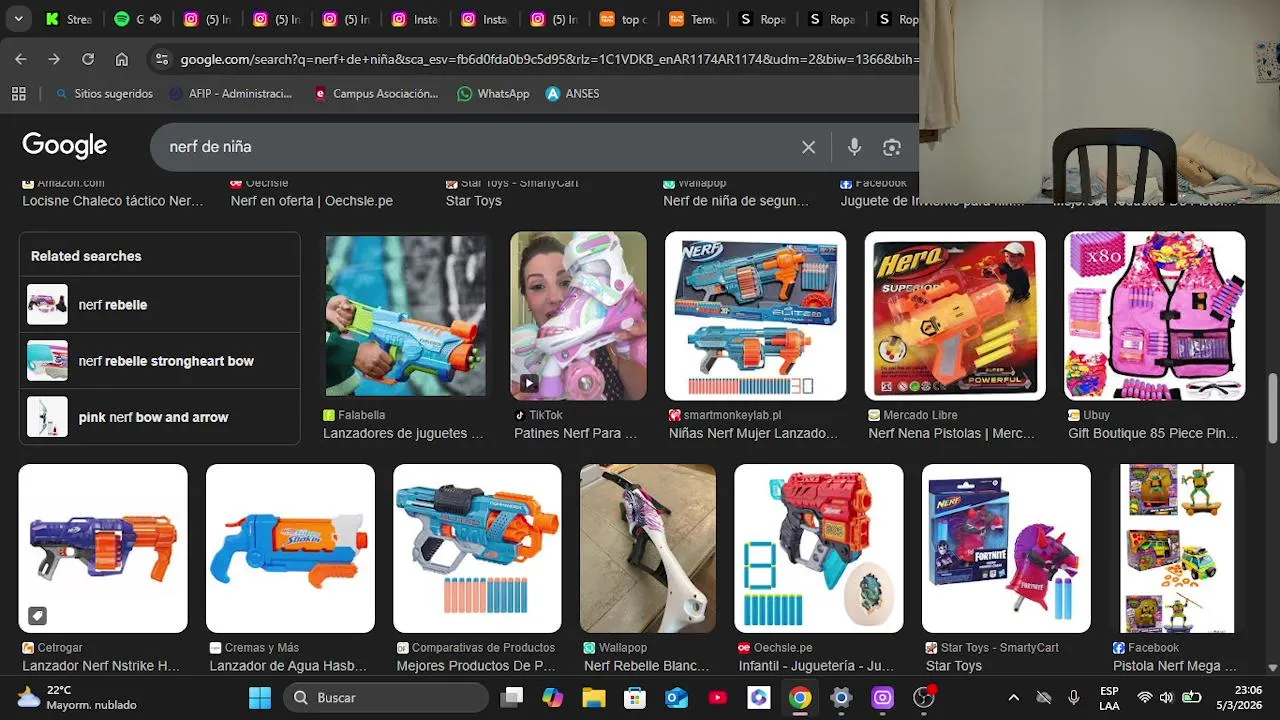Expand hidden system tray icons chevron
This screenshot has height=720, width=1280.
coord(1013,697)
